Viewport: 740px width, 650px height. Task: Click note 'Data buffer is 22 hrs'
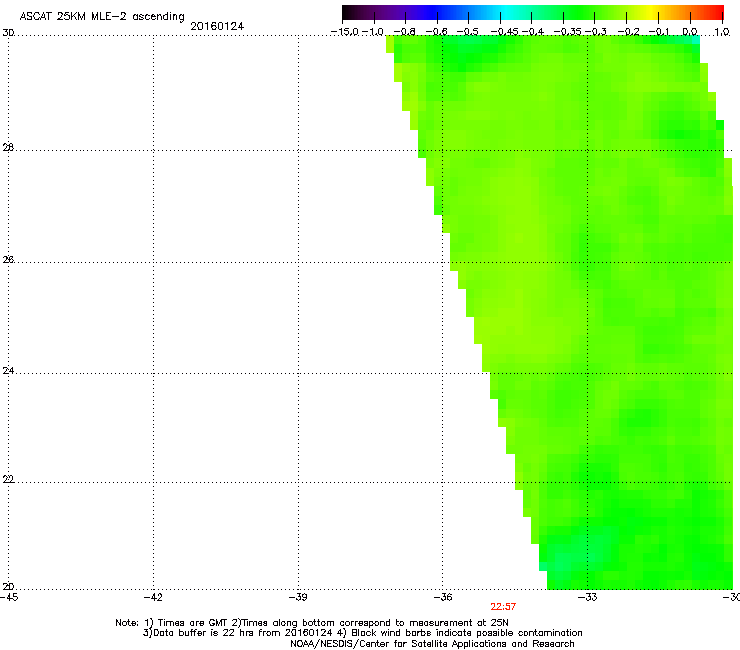(x=204, y=633)
